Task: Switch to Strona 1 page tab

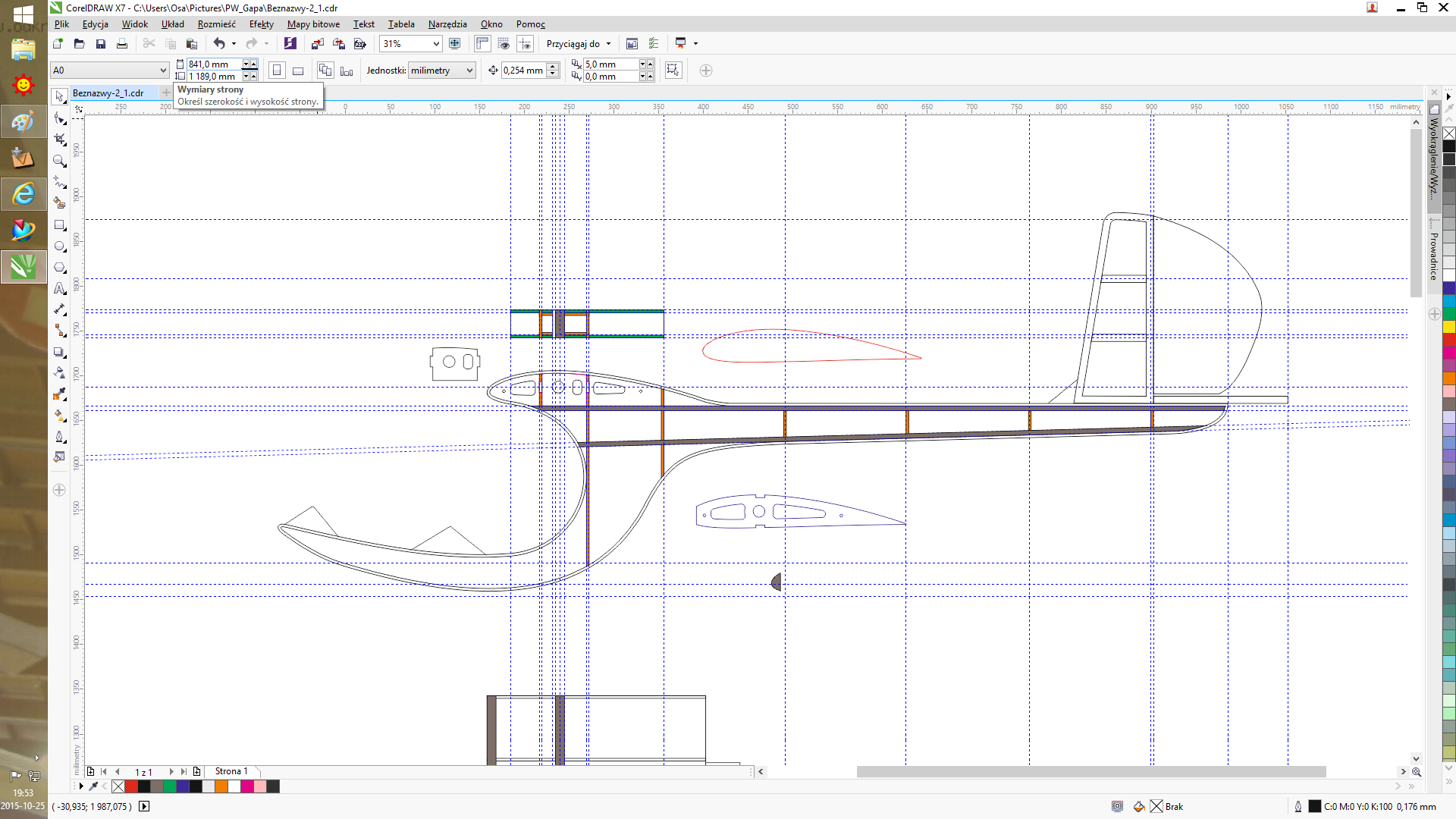Action: [x=231, y=771]
